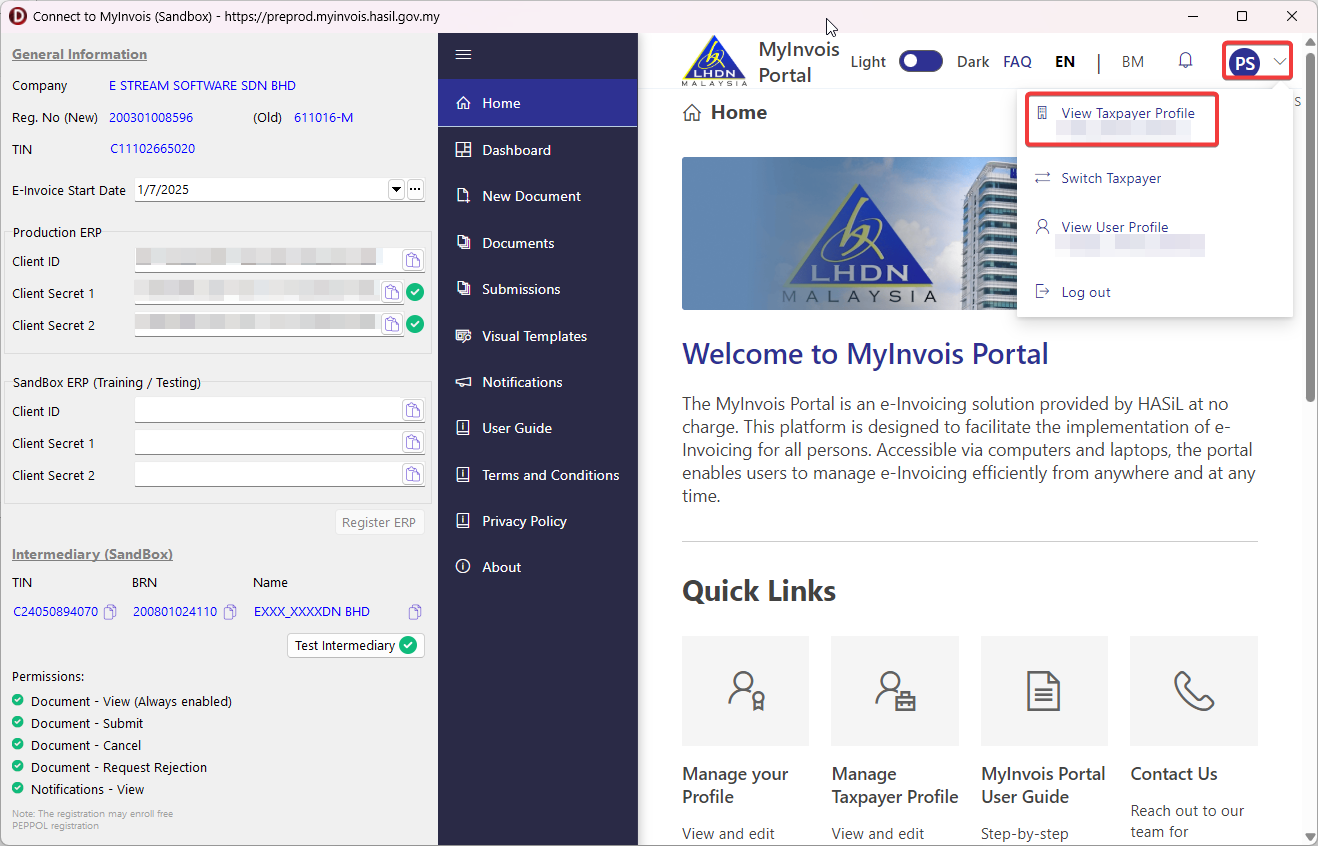Click the notification bell icon

click(1185, 61)
